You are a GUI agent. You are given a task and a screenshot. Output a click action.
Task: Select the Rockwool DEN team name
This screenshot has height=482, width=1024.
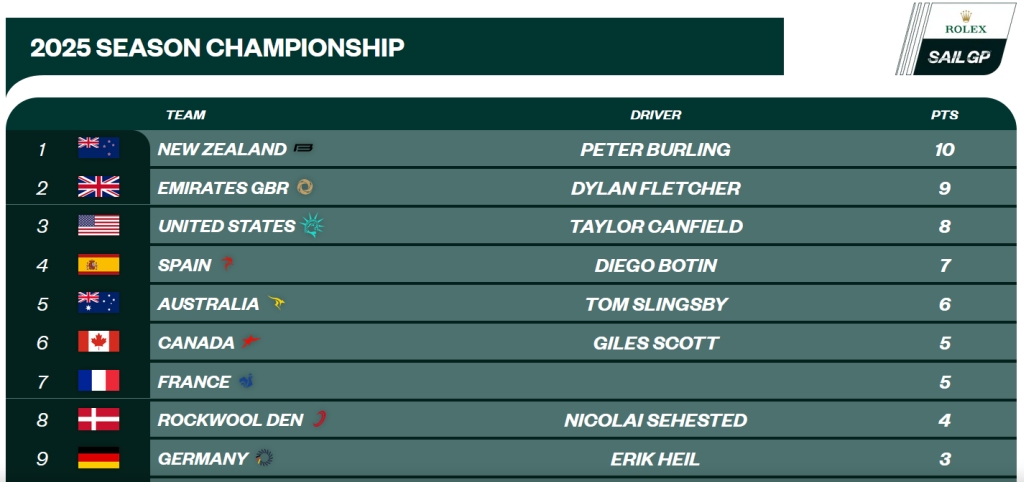(x=230, y=420)
